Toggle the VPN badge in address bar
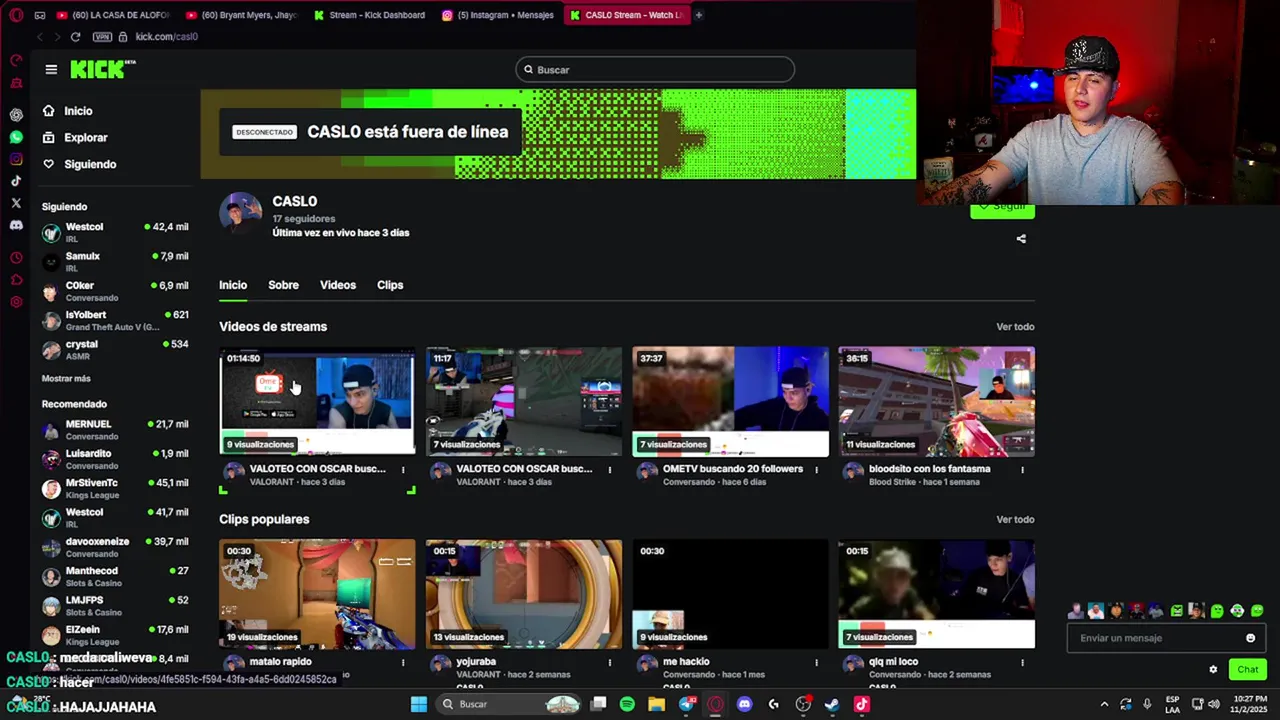 pyautogui.click(x=102, y=37)
